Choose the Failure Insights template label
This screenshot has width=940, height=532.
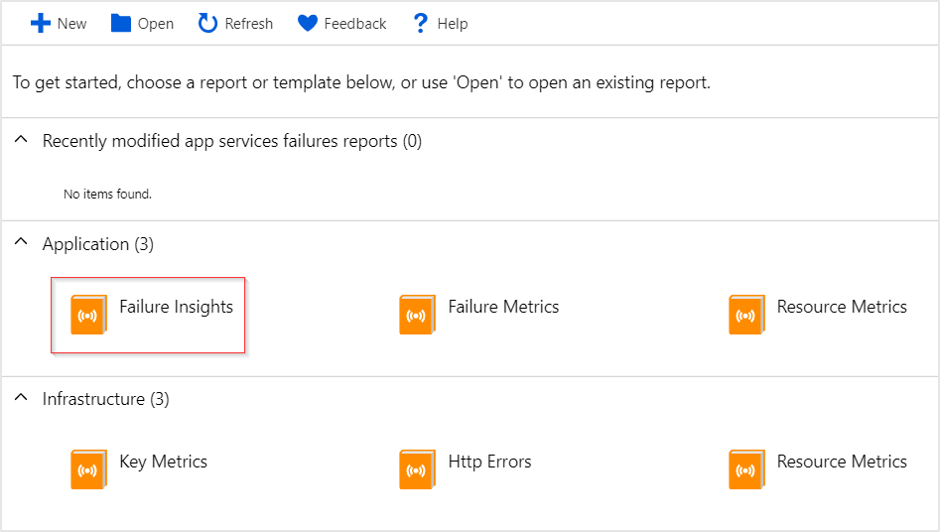pos(176,306)
